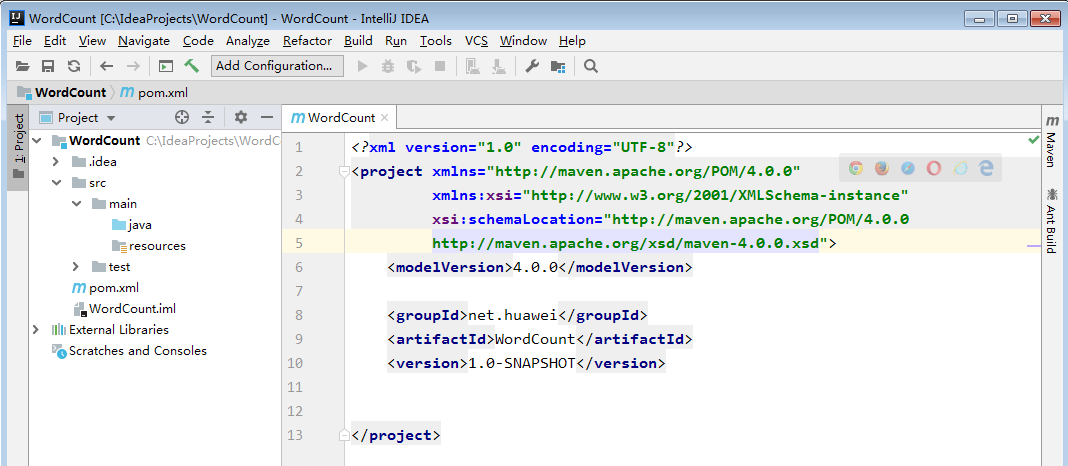Collapse the main folder node
Image resolution: width=1068 pixels, height=466 pixels.
point(76,204)
